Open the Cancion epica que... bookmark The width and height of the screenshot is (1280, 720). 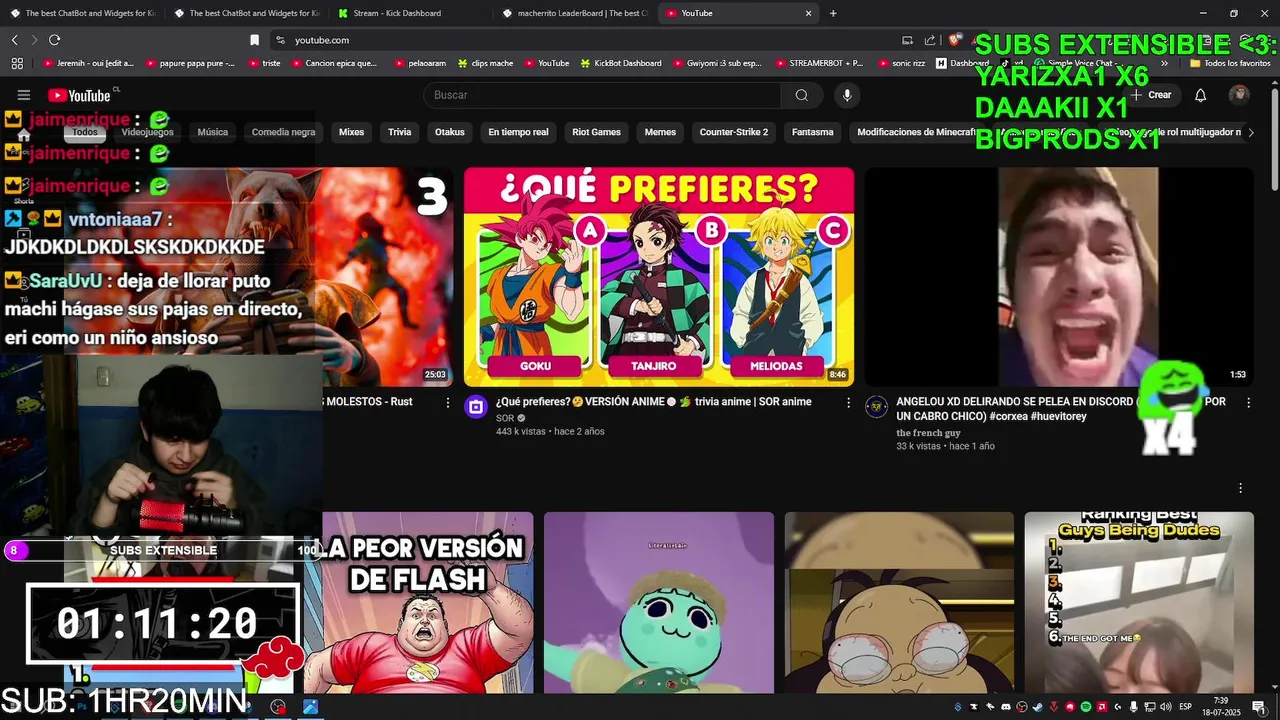(333, 63)
